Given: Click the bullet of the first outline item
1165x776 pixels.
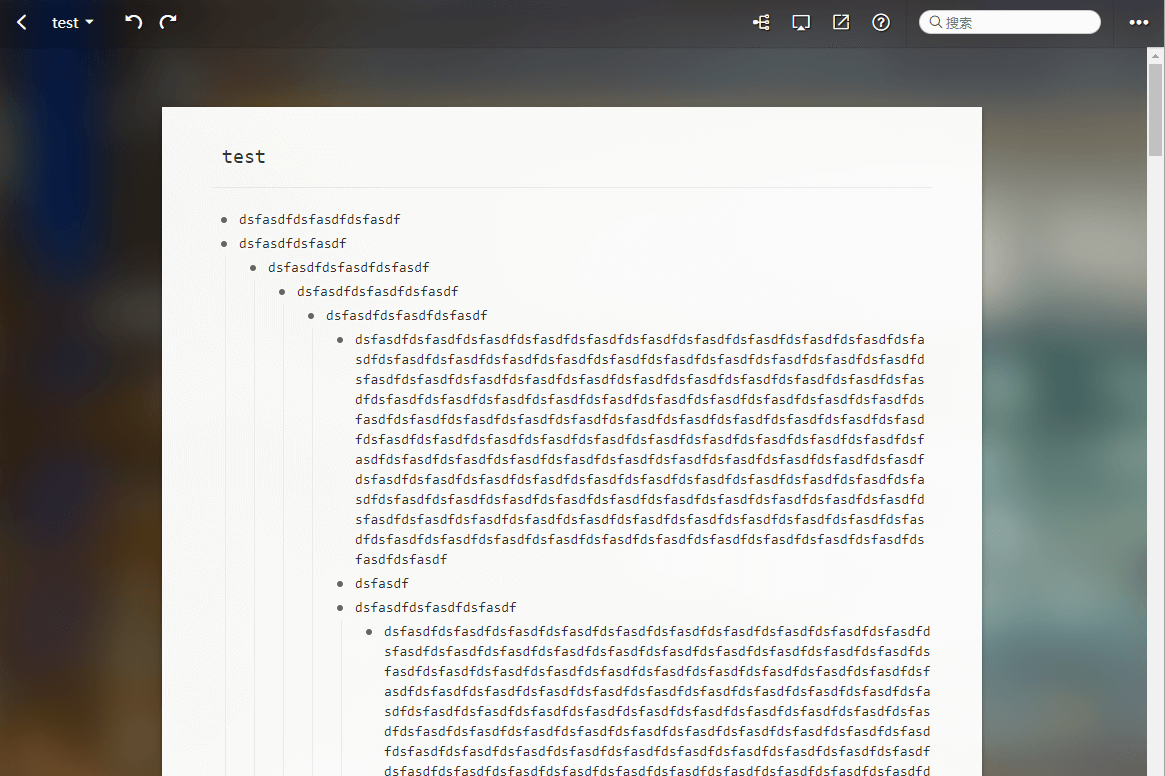Looking at the screenshot, I should click(x=224, y=219).
